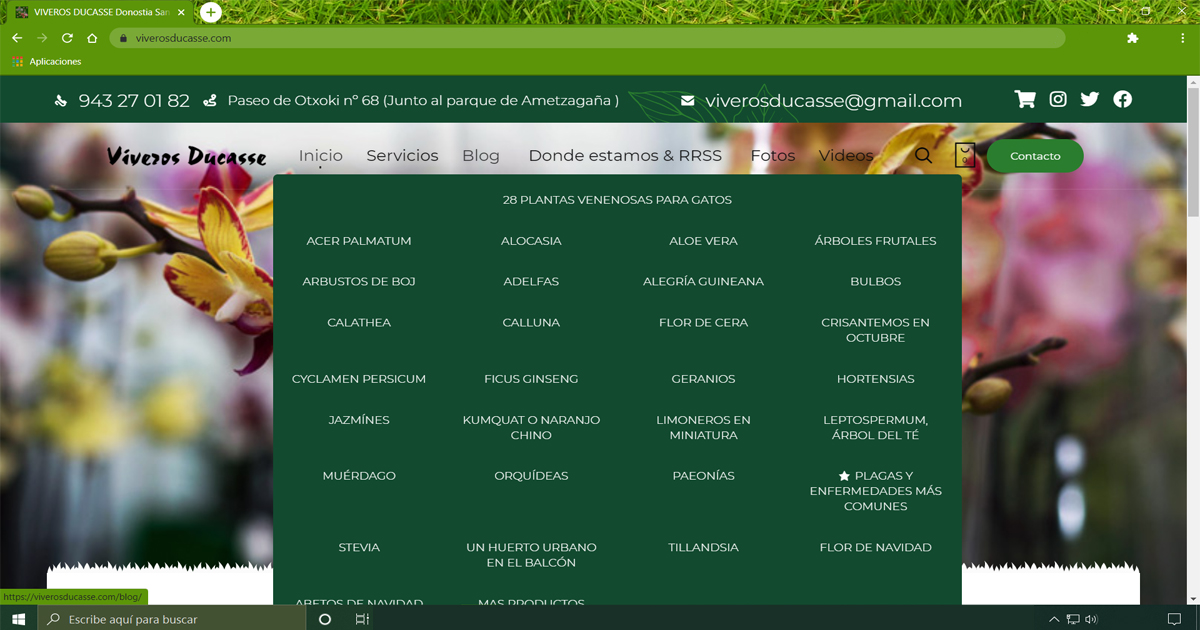Open Kumquat o Naranjo Chino entry

(x=531, y=427)
